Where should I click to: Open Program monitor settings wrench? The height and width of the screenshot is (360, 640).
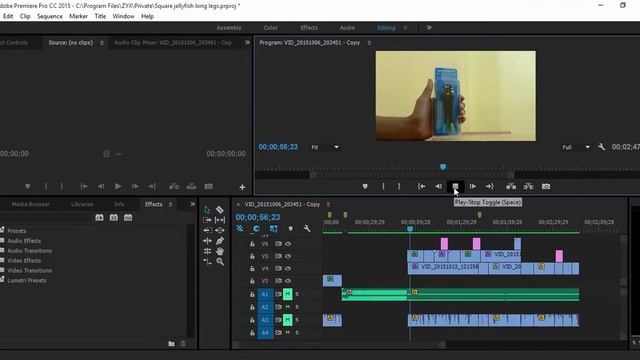[601, 147]
